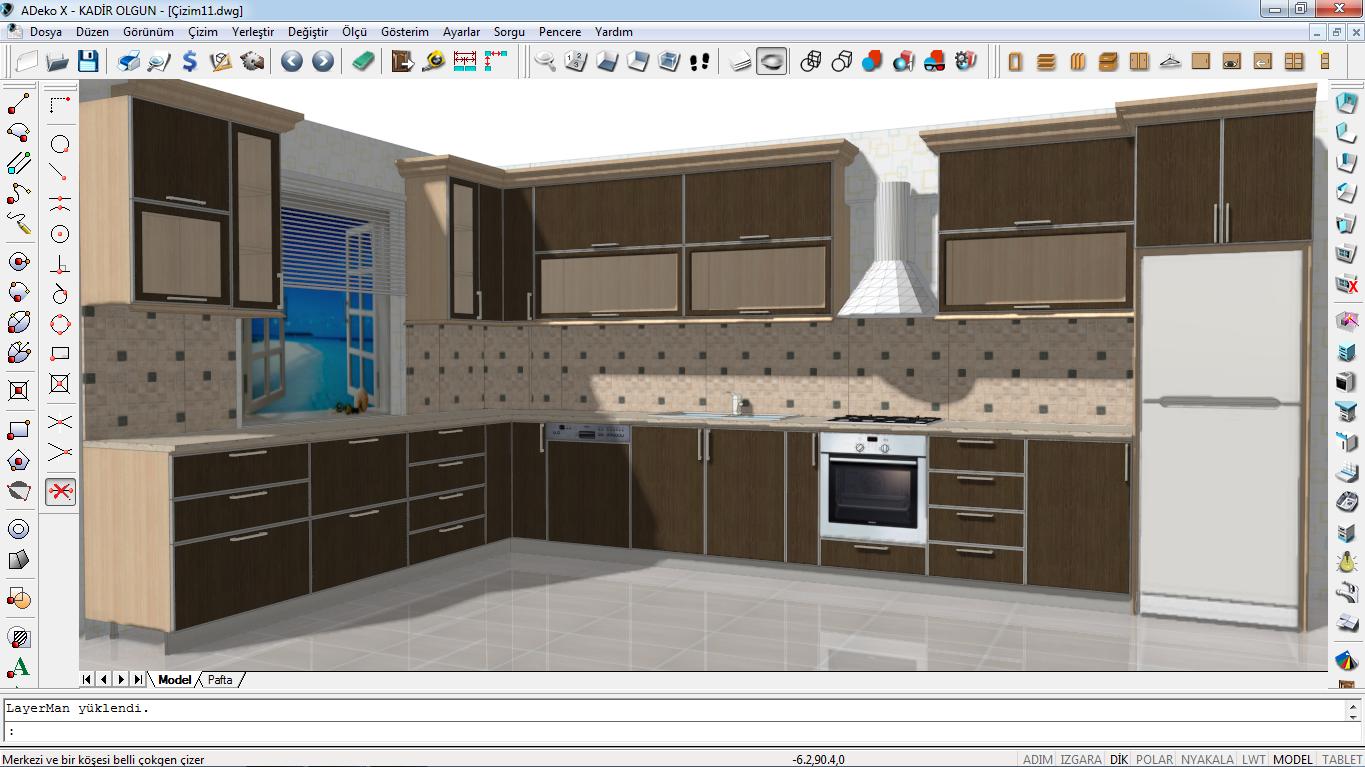
Task: Select the line drawing tool in left toolbar
Action: (x=19, y=105)
